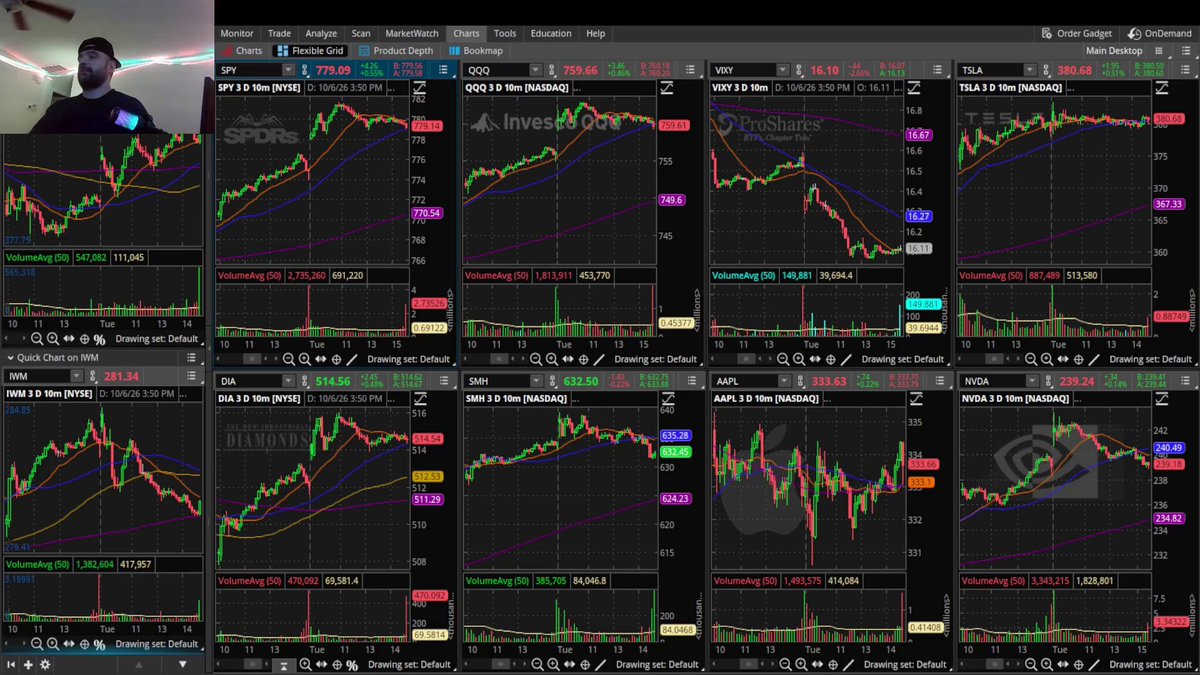This screenshot has width=1200, height=675.
Task: Select the pan tool under the QQQ chart
Action: point(567,359)
